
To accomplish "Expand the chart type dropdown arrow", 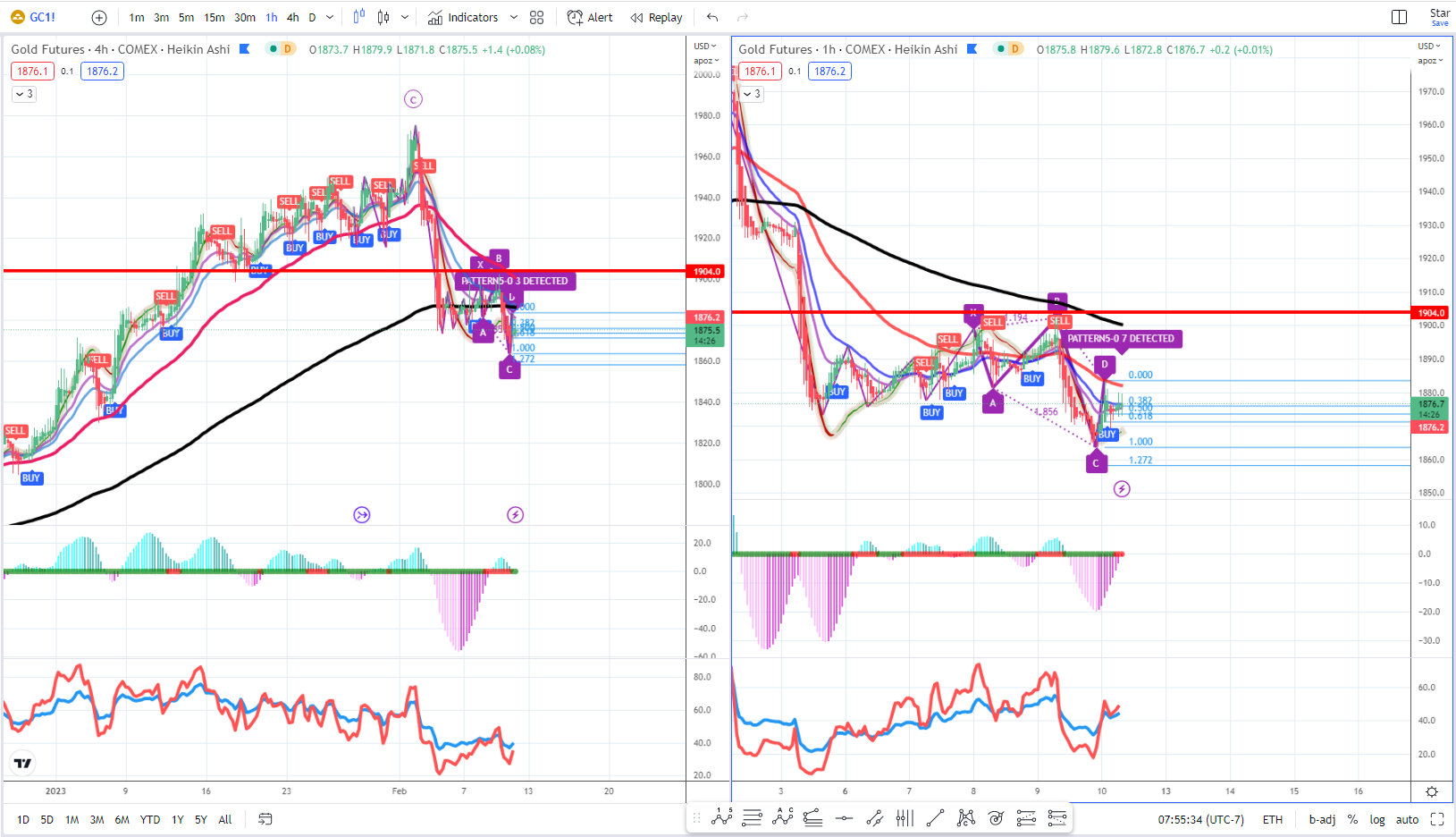I will click(x=405, y=17).
